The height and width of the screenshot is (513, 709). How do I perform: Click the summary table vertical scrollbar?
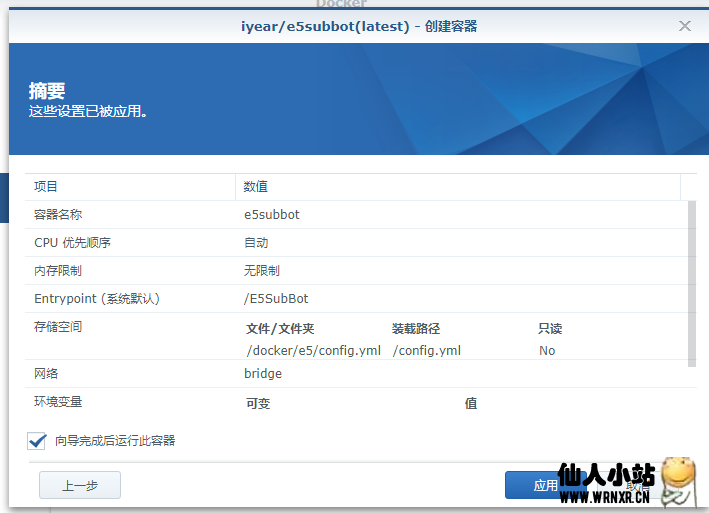click(x=692, y=284)
